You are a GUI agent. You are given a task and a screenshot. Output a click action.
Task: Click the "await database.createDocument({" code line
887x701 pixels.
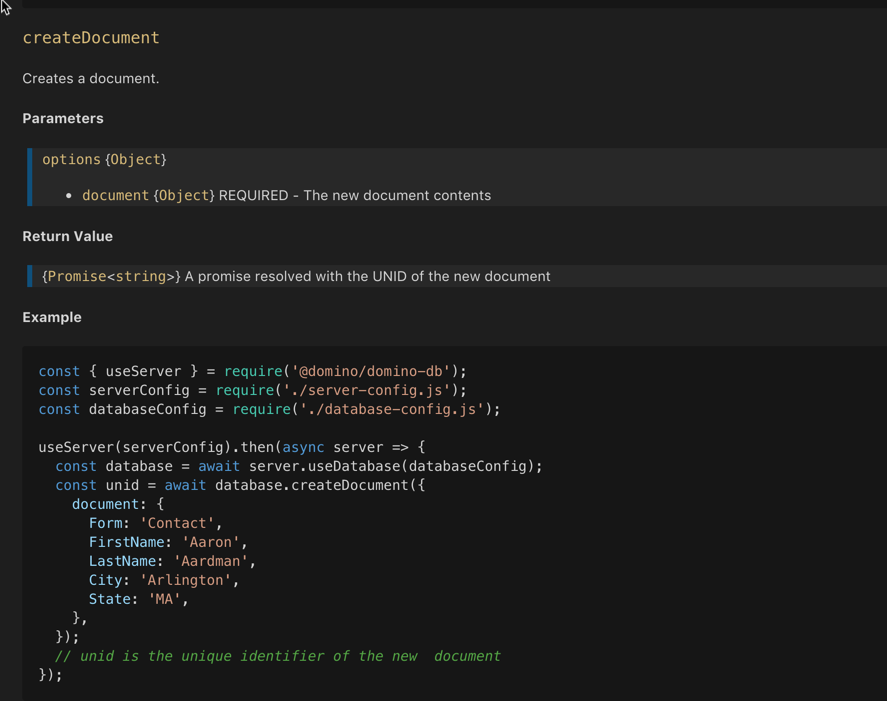[240, 485]
